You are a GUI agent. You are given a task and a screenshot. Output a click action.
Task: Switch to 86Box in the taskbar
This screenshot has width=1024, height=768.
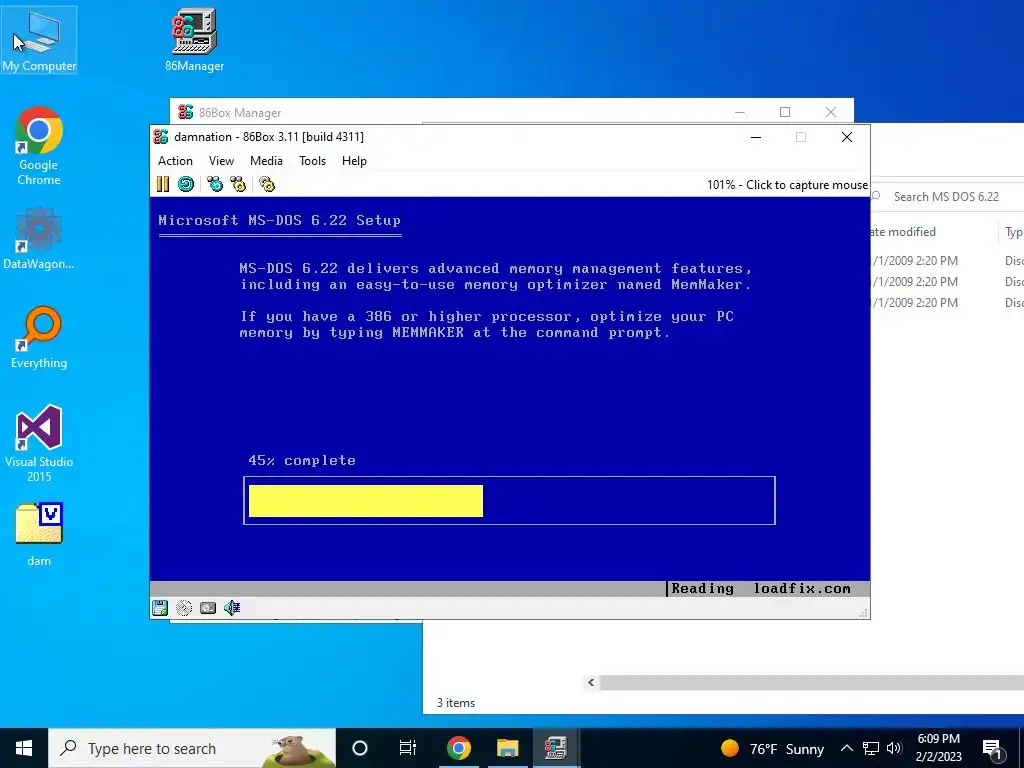556,748
